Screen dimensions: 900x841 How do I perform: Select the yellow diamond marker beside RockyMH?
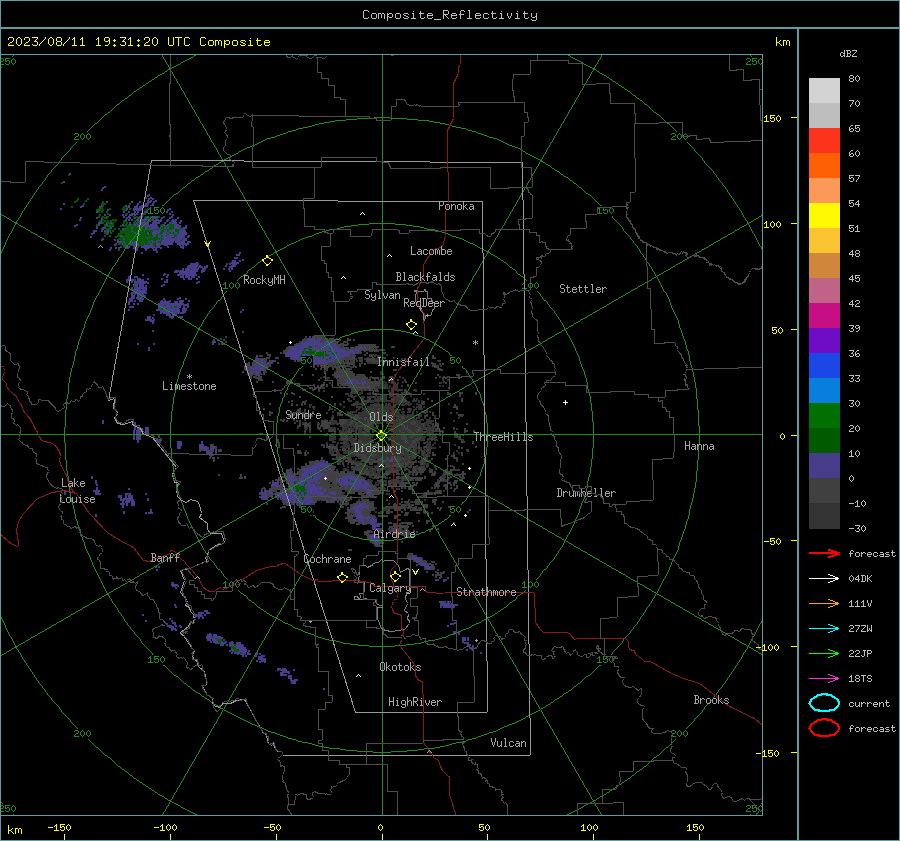pyautogui.click(x=267, y=261)
